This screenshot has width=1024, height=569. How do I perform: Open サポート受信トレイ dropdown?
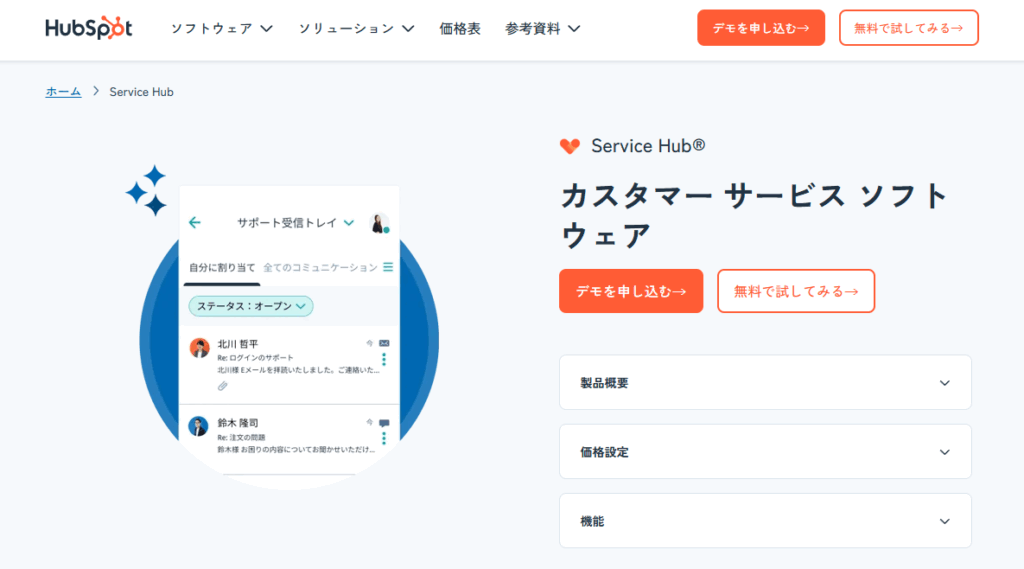pos(295,223)
